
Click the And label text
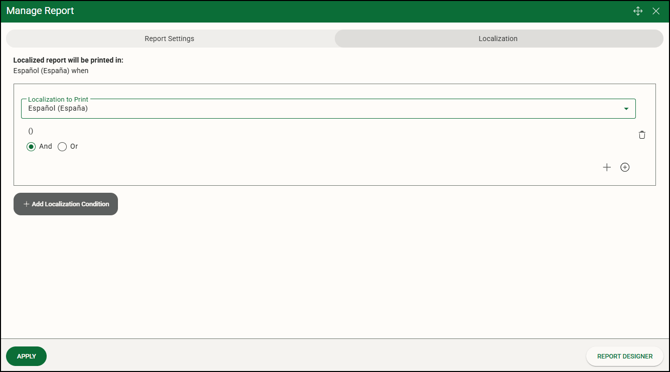(45, 146)
